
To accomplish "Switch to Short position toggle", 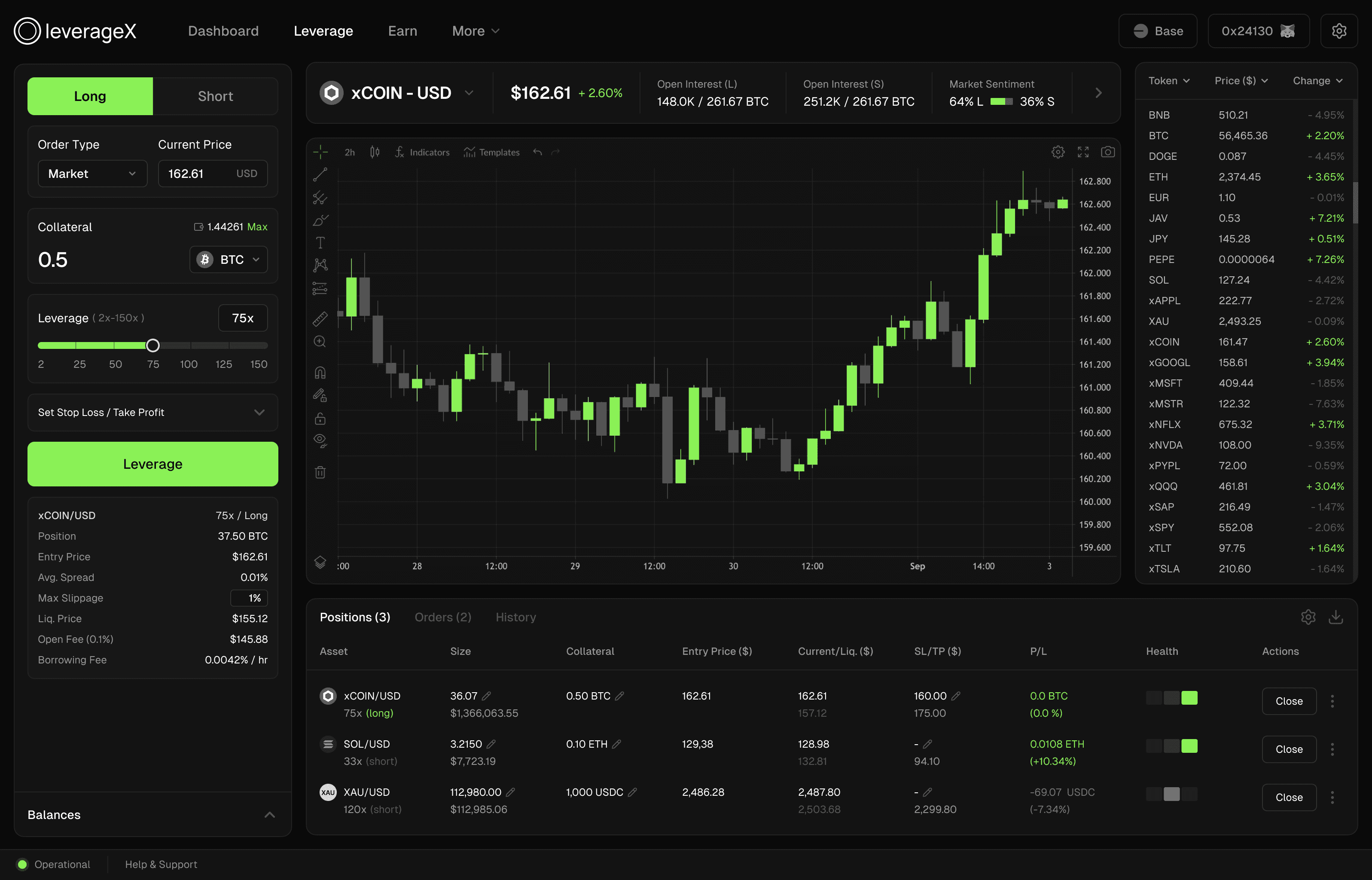I will click(x=215, y=96).
